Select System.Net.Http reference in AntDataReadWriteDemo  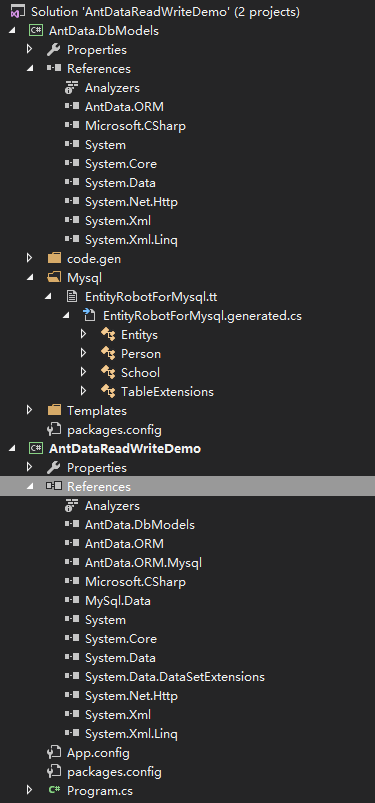coord(131,696)
